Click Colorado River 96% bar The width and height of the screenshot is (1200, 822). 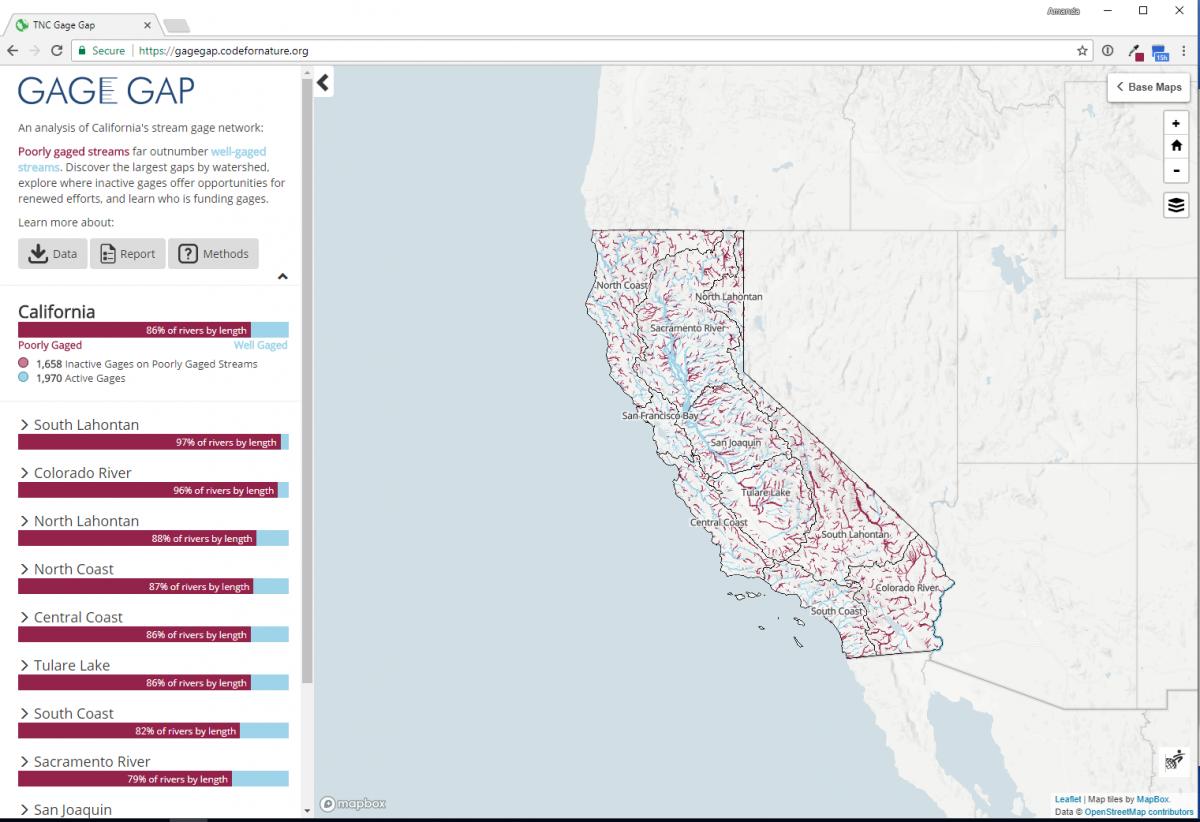(x=153, y=490)
